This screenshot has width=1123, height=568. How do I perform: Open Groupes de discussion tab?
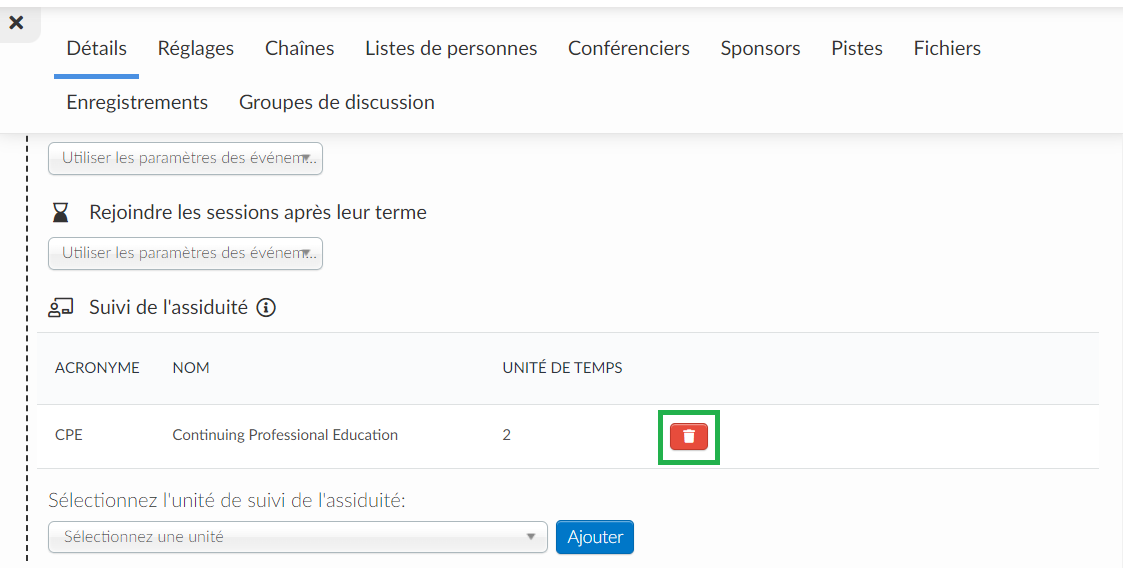pyautogui.click(x=337, y=102)
